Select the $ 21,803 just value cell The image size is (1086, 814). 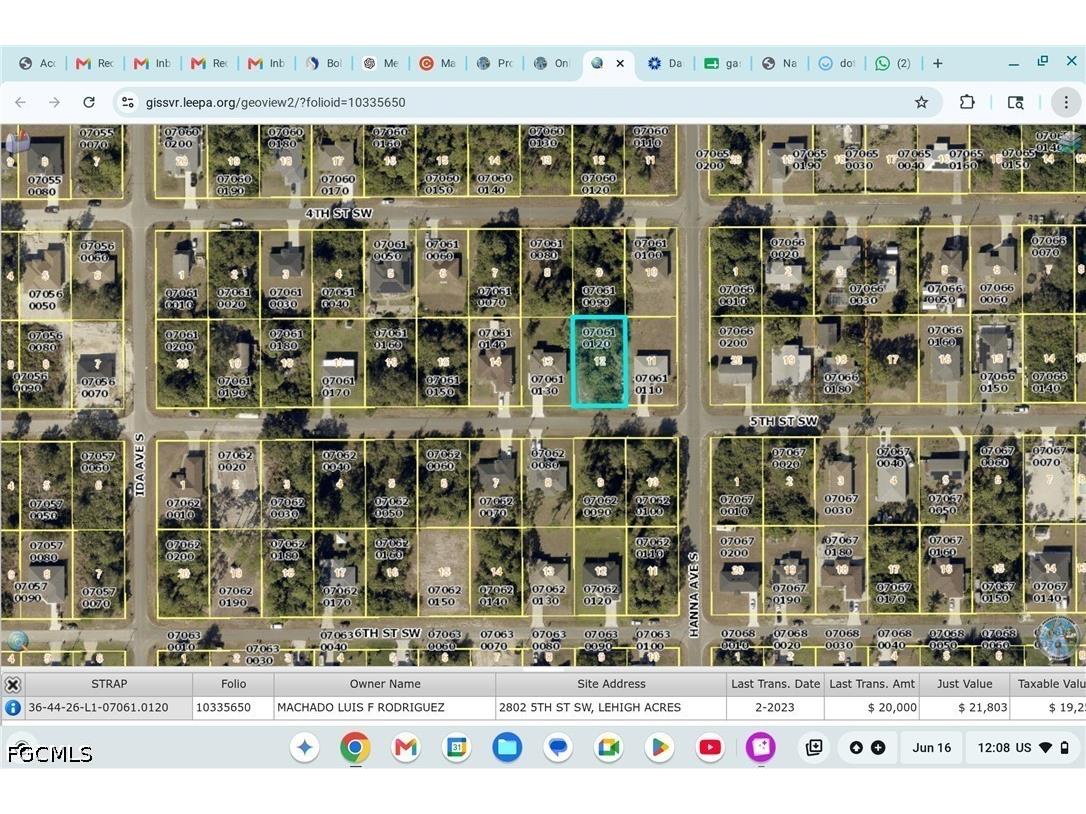[965, 707]
